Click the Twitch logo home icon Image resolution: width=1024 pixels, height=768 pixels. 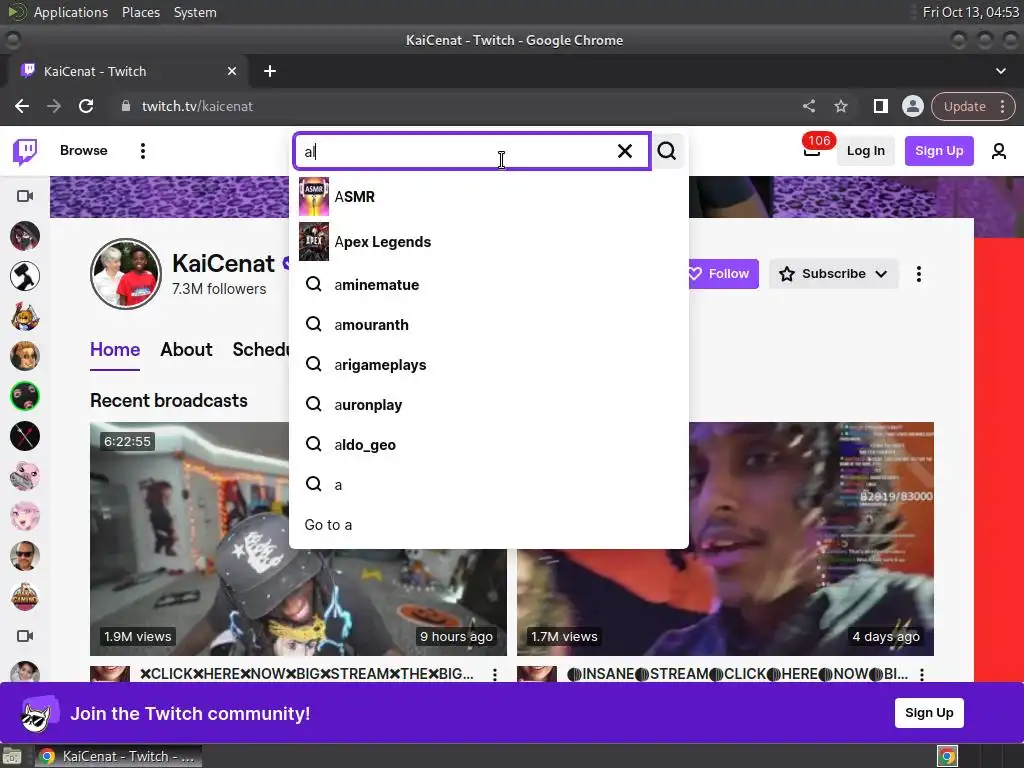pyautogui.click(x=25, y=151)
